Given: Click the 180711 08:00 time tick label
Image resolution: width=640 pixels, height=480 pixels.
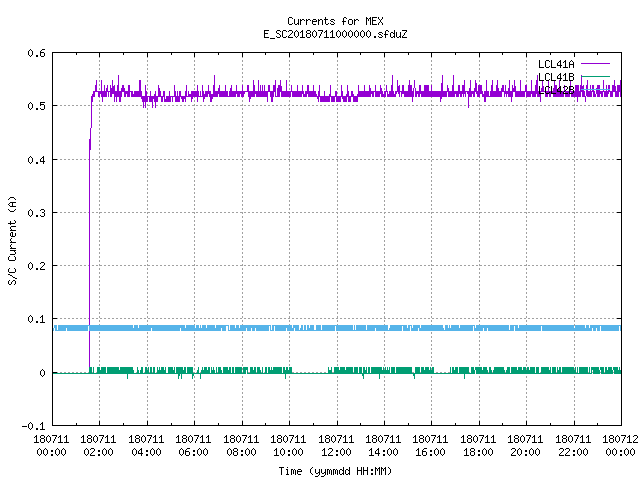Looking at the screenshot, I should click(241, 446).
